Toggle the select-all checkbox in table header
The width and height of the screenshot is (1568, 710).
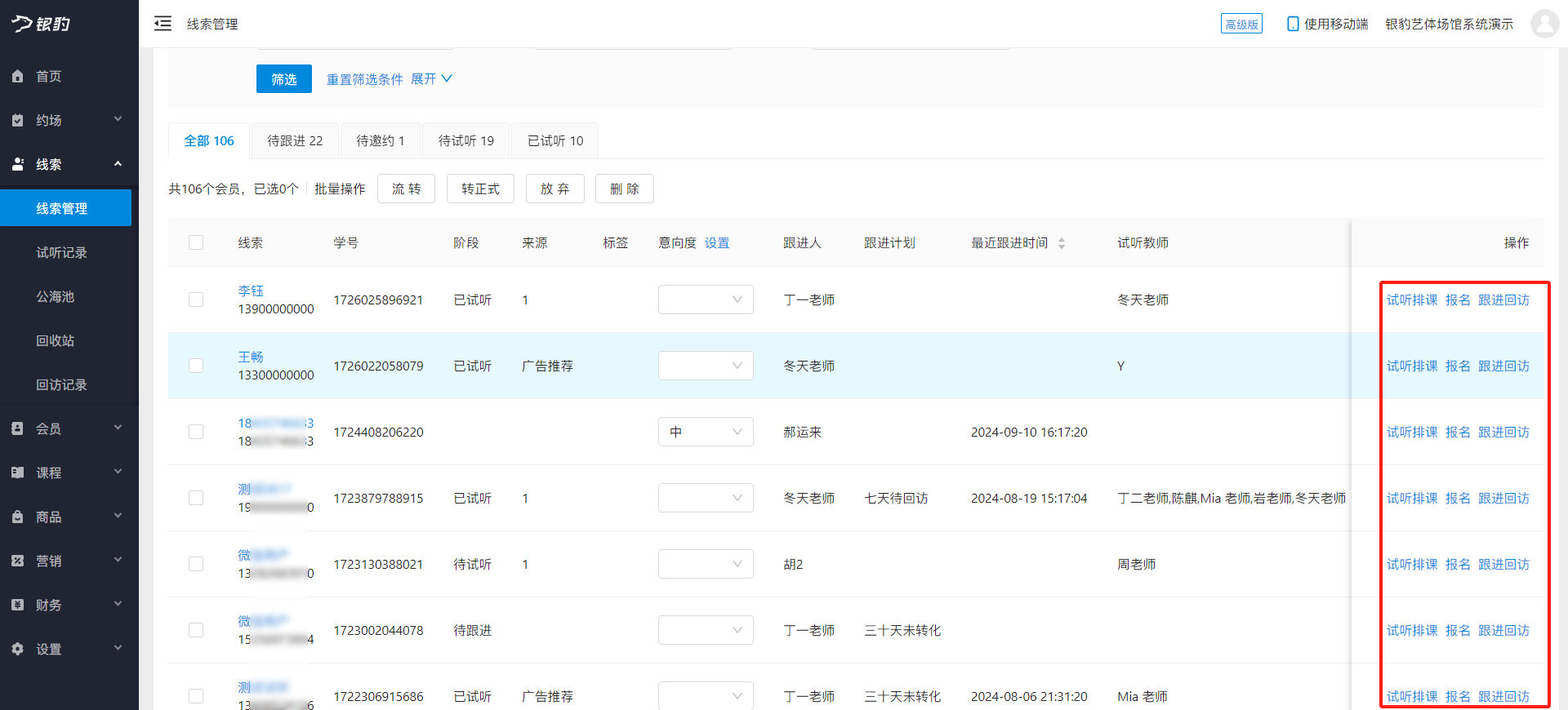pyautogui.click(x=196, y=242)
